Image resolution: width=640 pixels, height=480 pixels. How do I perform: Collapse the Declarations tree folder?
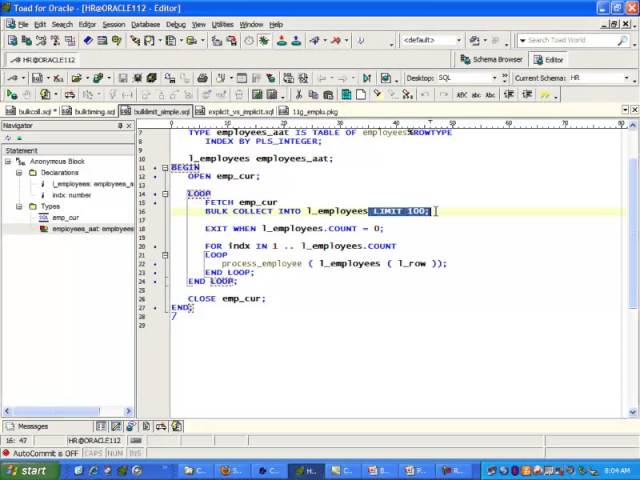coord(19,173)
